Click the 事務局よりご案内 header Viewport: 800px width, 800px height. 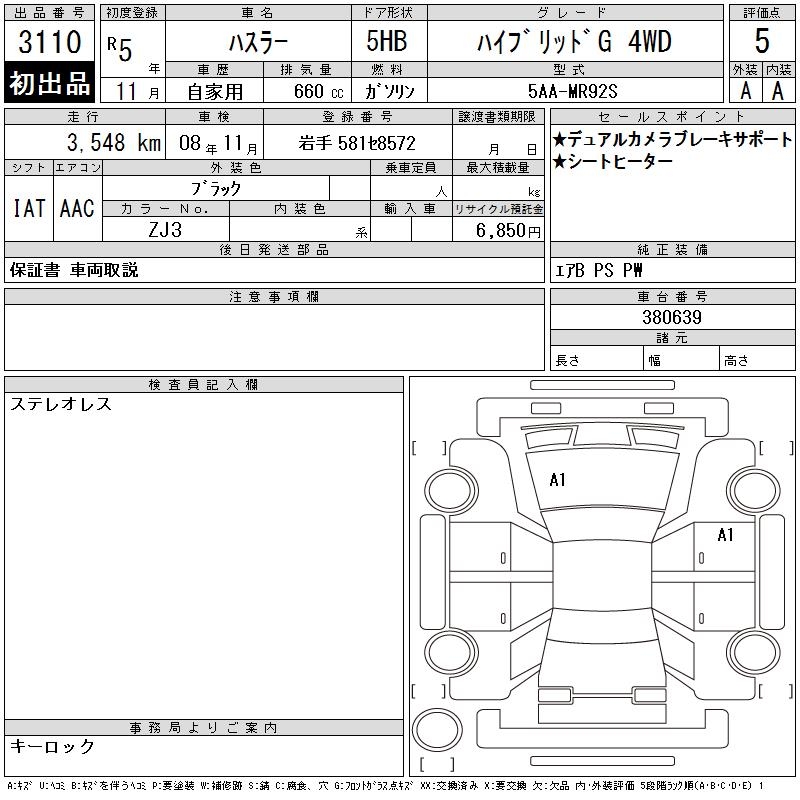pyautogui.click(x=204, y=728)
